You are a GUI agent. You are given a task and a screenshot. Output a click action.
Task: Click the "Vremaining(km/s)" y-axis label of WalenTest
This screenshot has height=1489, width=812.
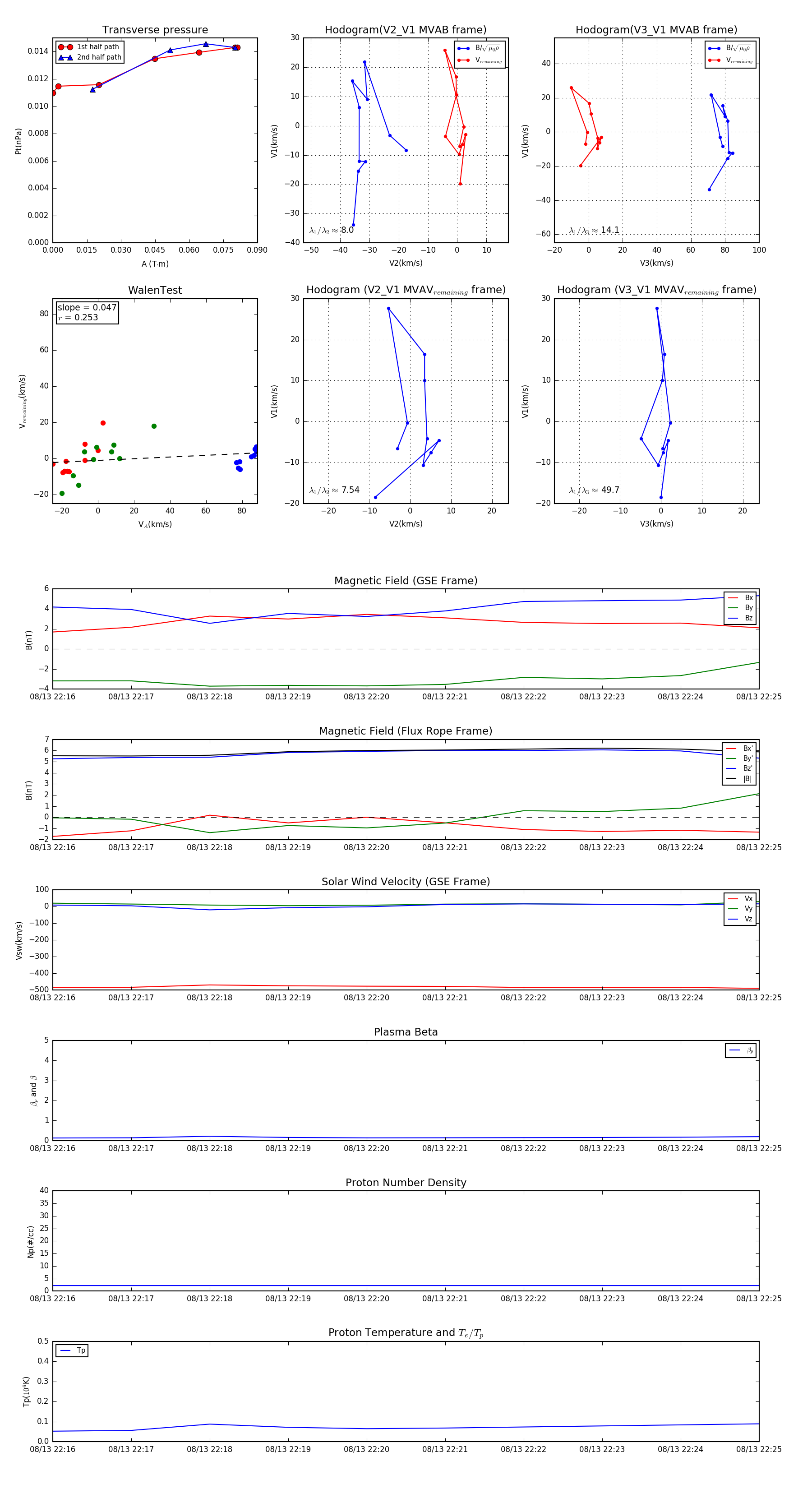[x=22, y=401]
